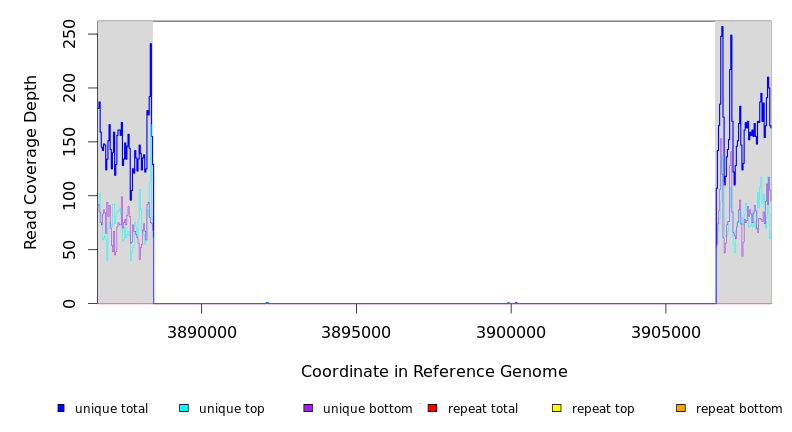
Task: Click the 3895000 x-axis tick label
Action: tap(356, 331)
